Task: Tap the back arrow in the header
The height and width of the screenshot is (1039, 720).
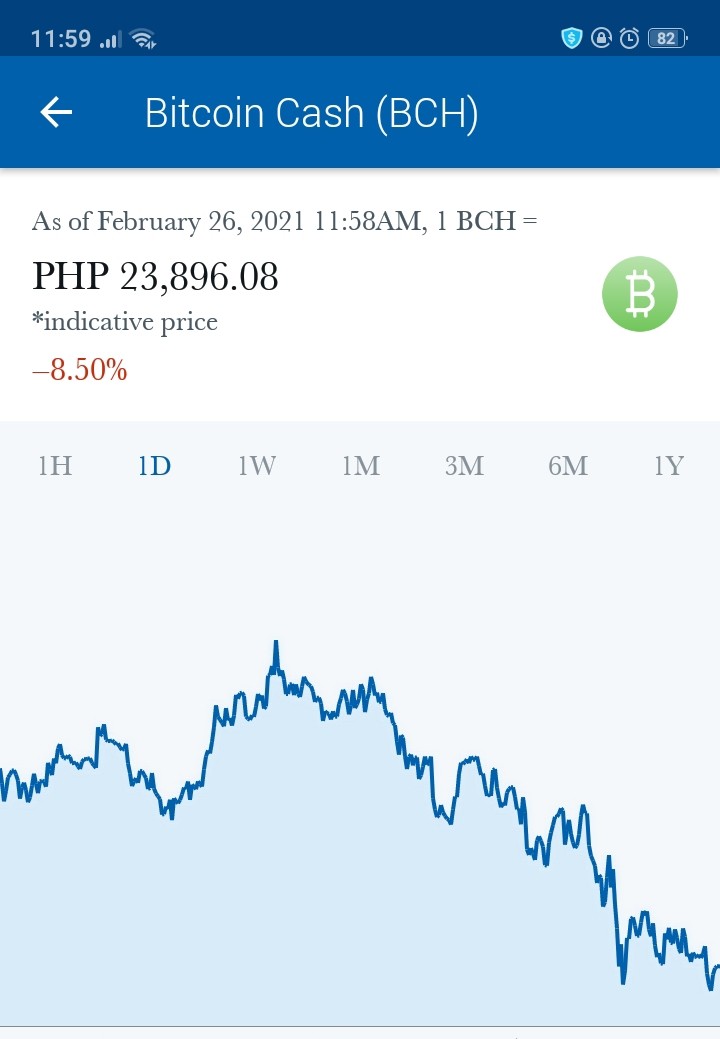Action: [x=56, y=111]
